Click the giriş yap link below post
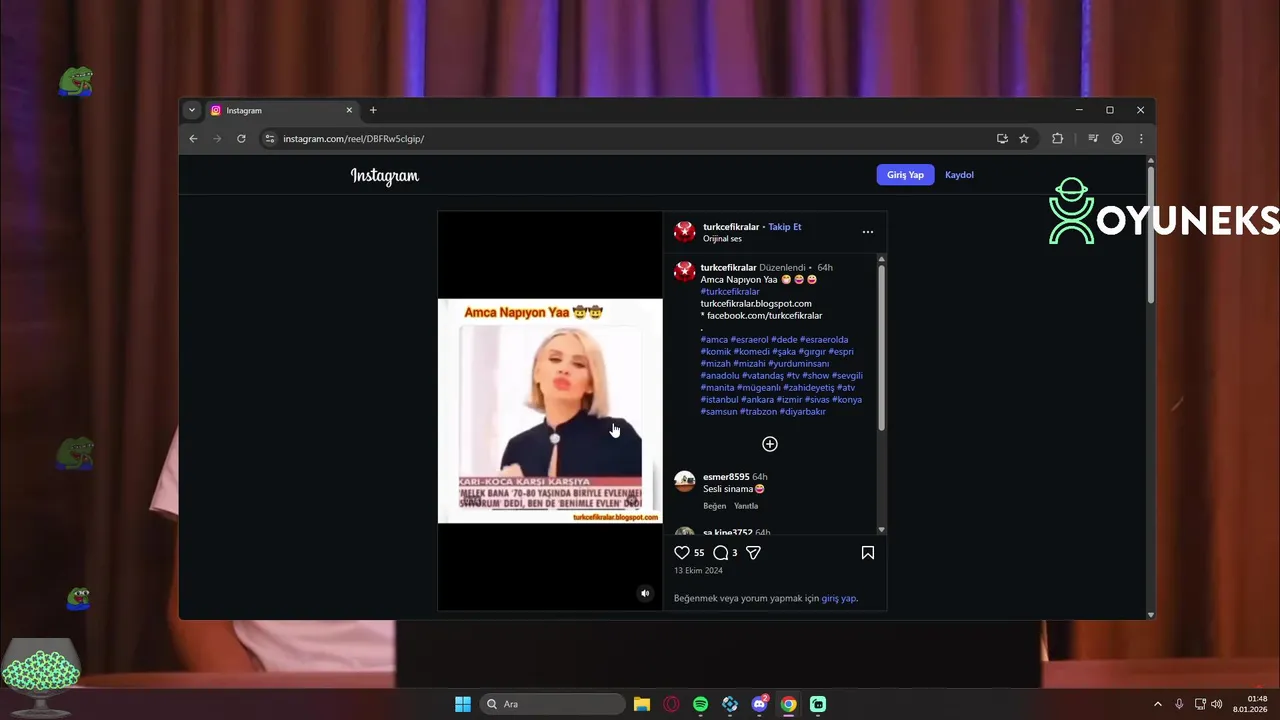This screenshot has width=1280, height=720. point(839,598)
